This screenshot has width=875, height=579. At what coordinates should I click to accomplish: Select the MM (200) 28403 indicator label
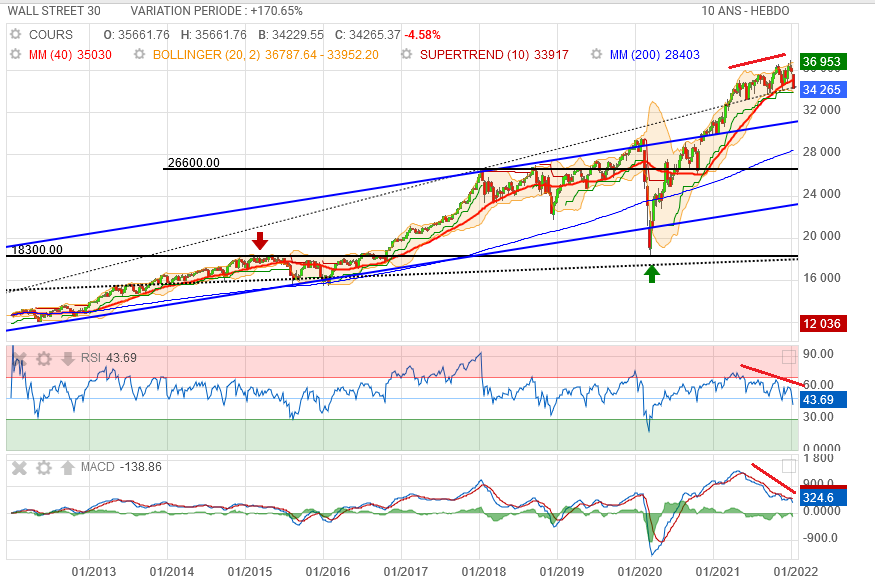(655, 55)
